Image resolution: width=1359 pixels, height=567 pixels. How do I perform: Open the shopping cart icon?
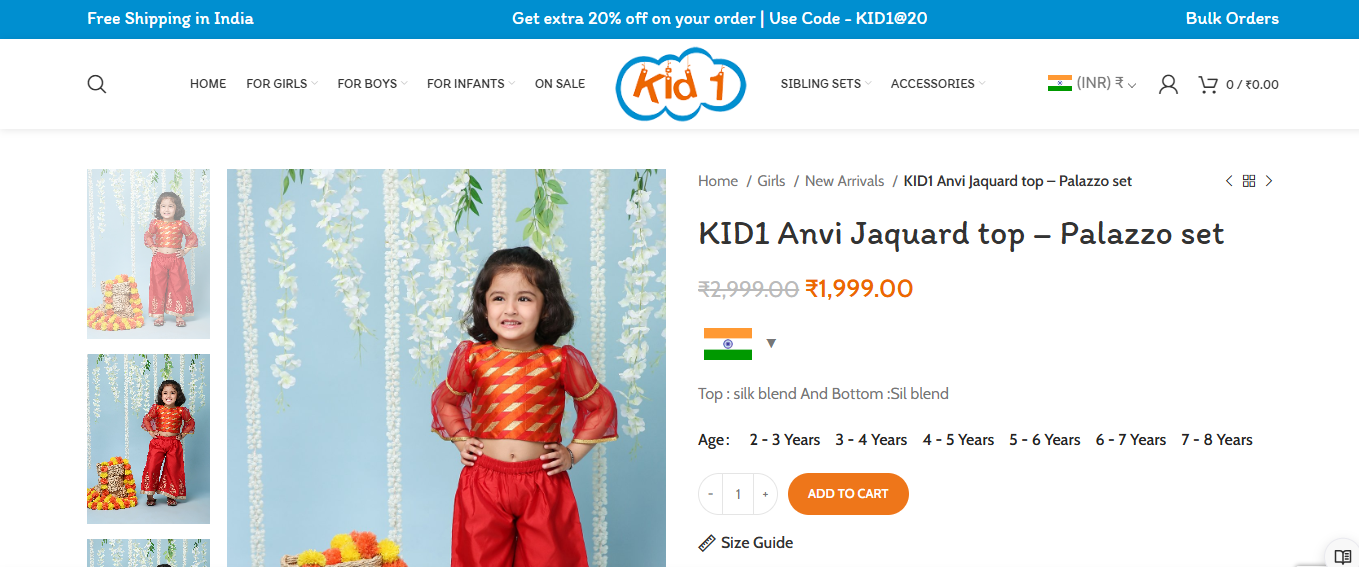[1208, 84]
